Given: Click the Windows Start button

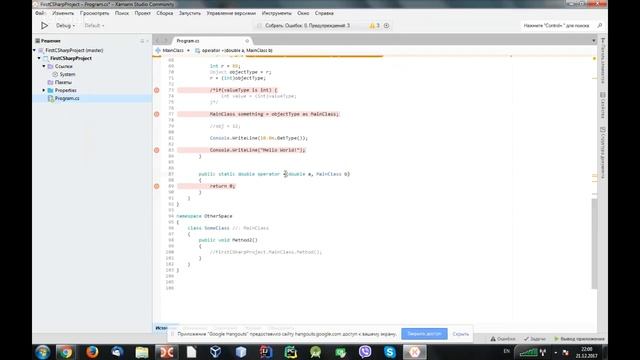Looking at the screenshot, I should tap(42, 352).
